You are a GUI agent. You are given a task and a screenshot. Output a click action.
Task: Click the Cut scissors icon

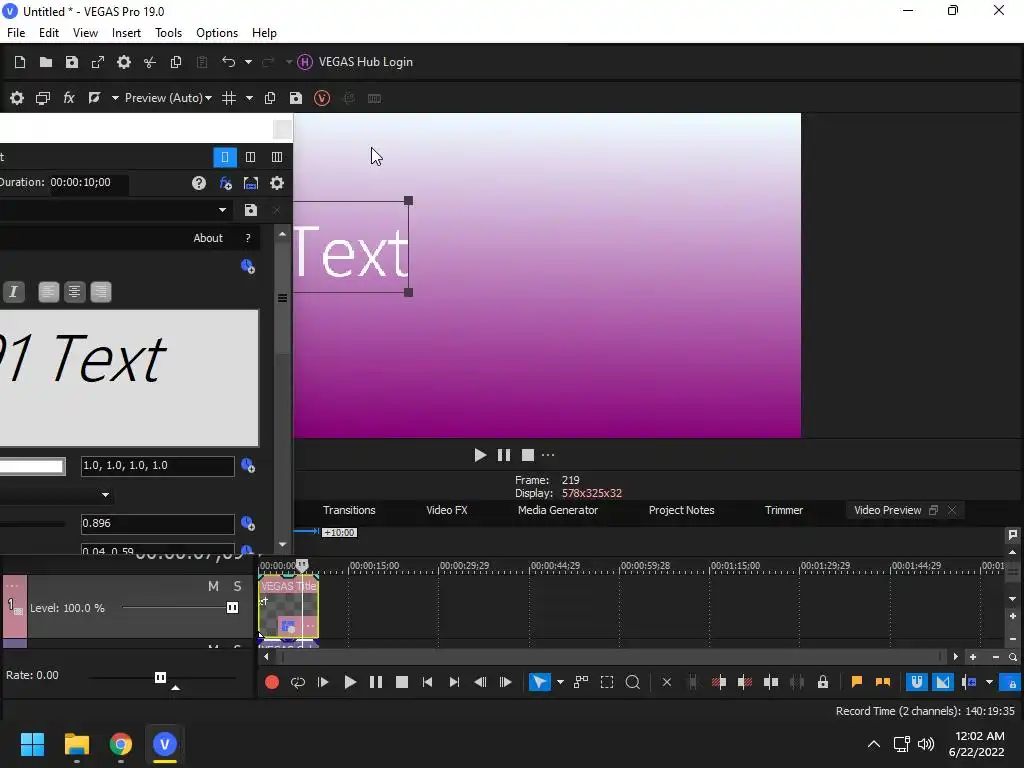[x=150, y=62]
